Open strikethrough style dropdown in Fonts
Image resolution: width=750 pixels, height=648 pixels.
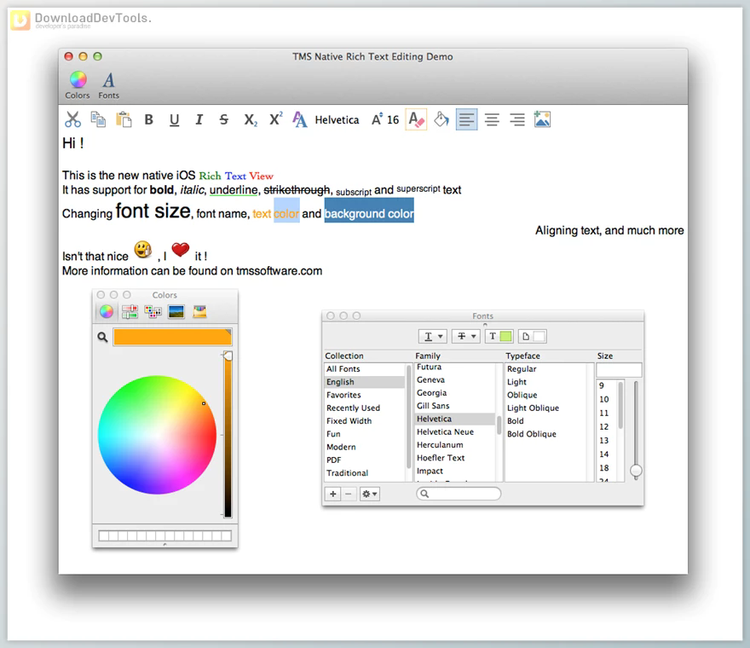point(466,336)
